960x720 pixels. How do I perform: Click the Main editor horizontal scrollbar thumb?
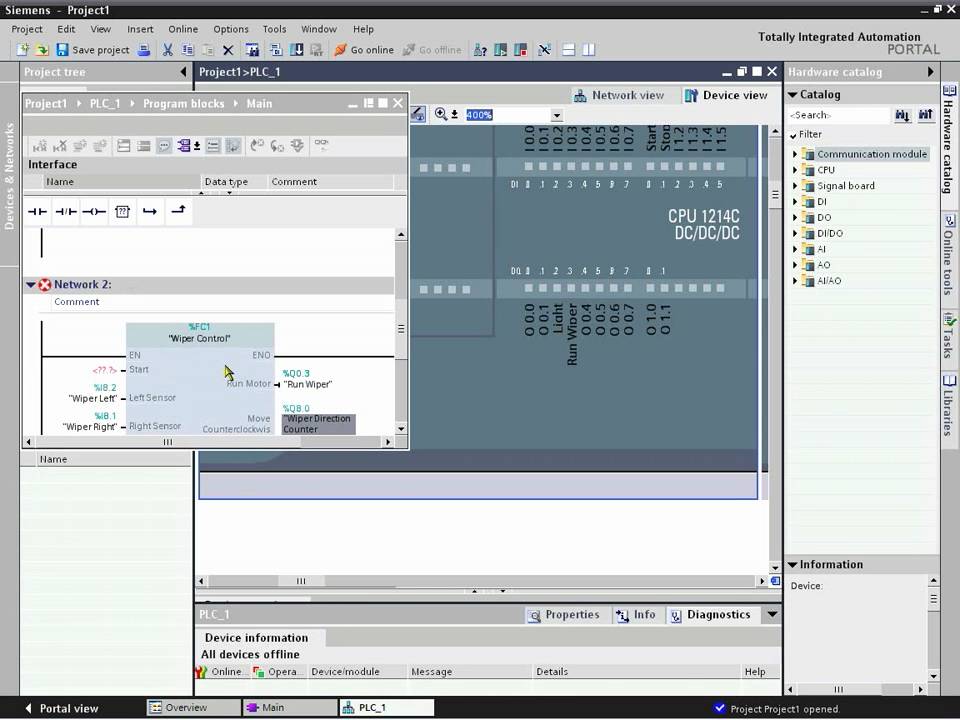pos(168,441)
